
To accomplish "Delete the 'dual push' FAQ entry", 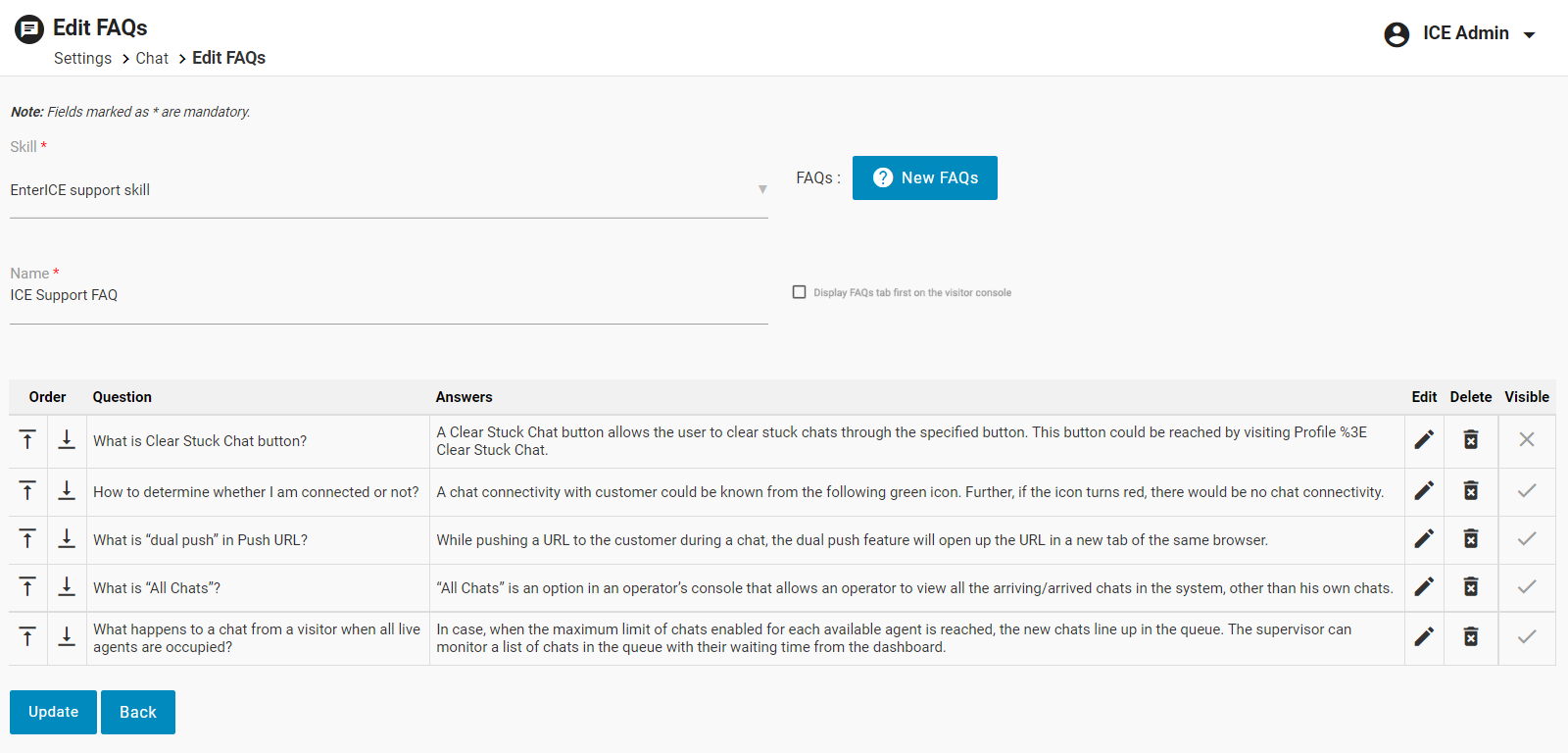I will tap(1471, 539).
